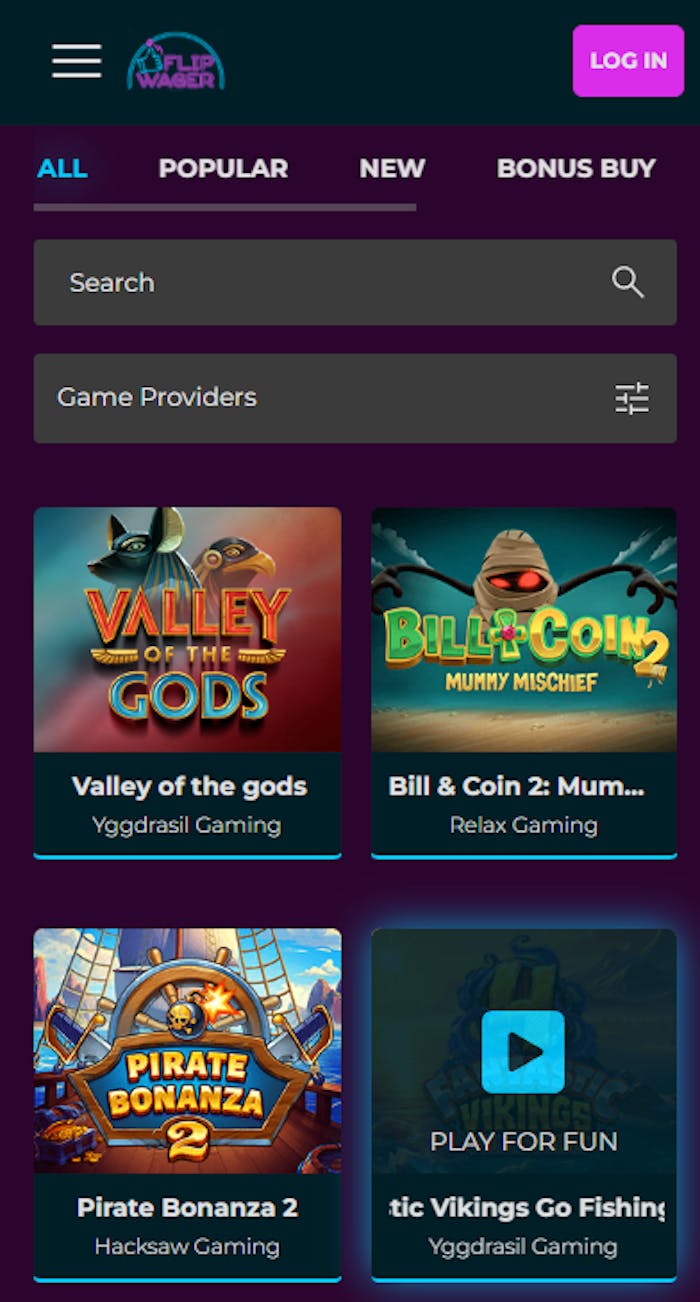Click the Game Providers filter sliders icon
This screenshot has width=700, height=1302.
(632, 398)
